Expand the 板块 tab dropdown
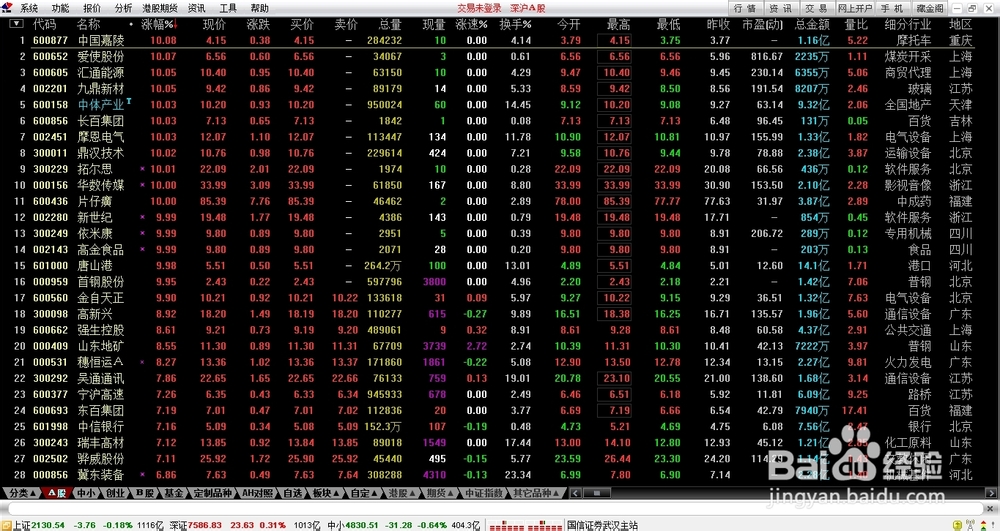Viewport: 1000px width, 531px height. tap(327, 493)
